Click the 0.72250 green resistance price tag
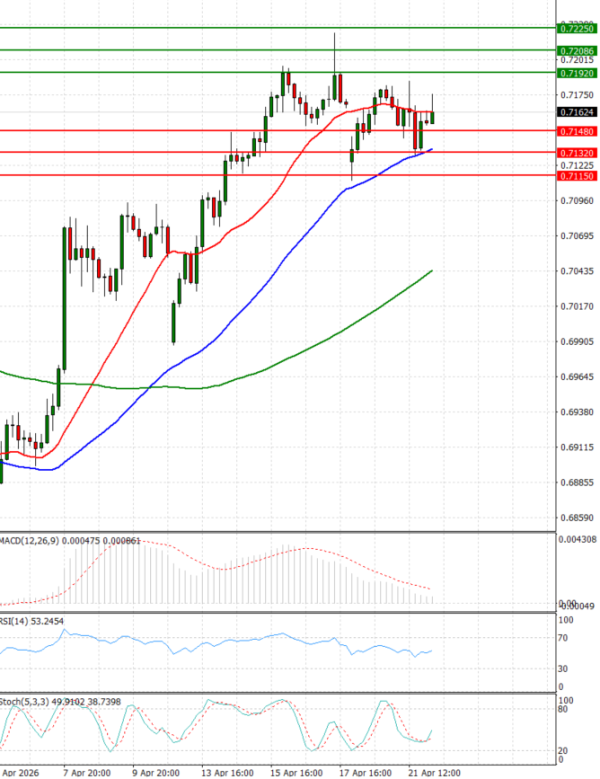 pyautogui.click(x=578, y=30)
